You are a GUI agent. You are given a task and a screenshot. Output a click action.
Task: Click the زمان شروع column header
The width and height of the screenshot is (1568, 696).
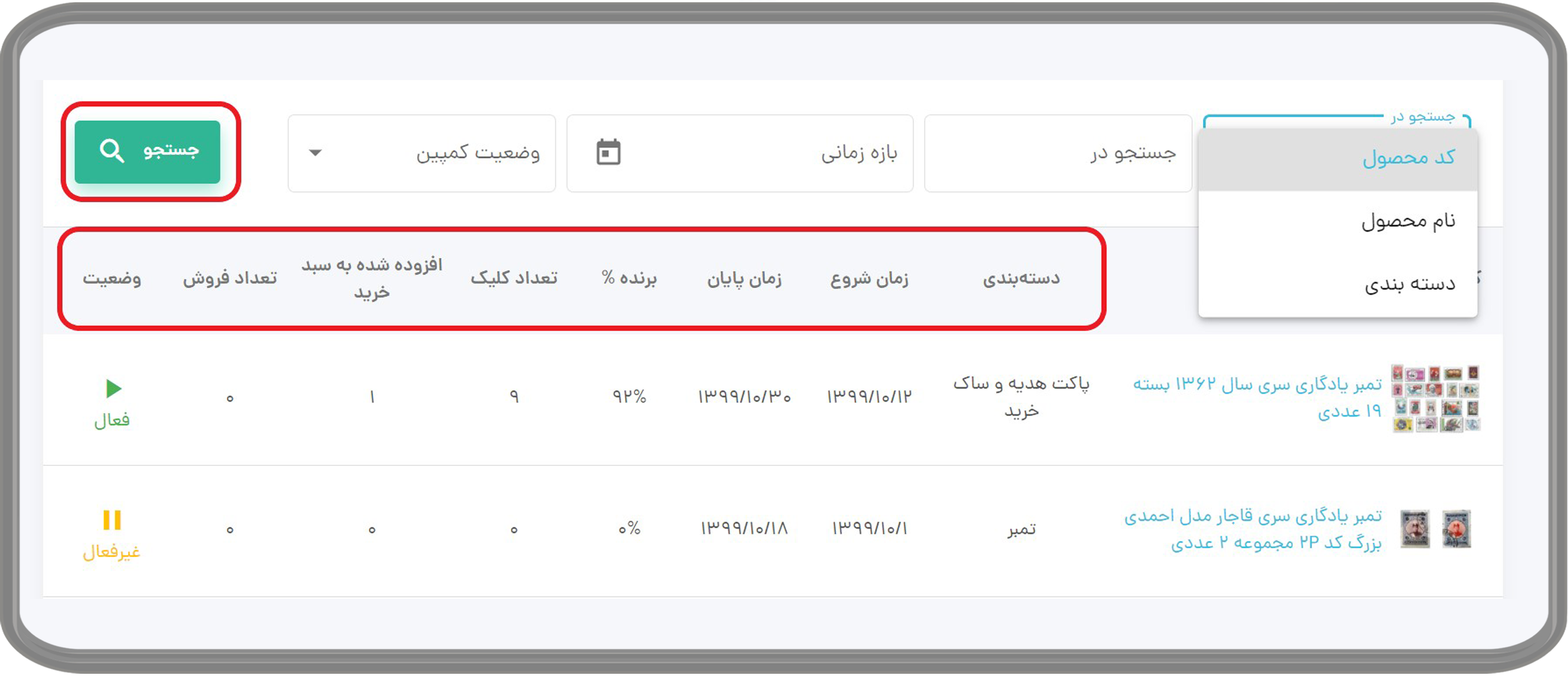pyautogui.click(x=869, y=278)
